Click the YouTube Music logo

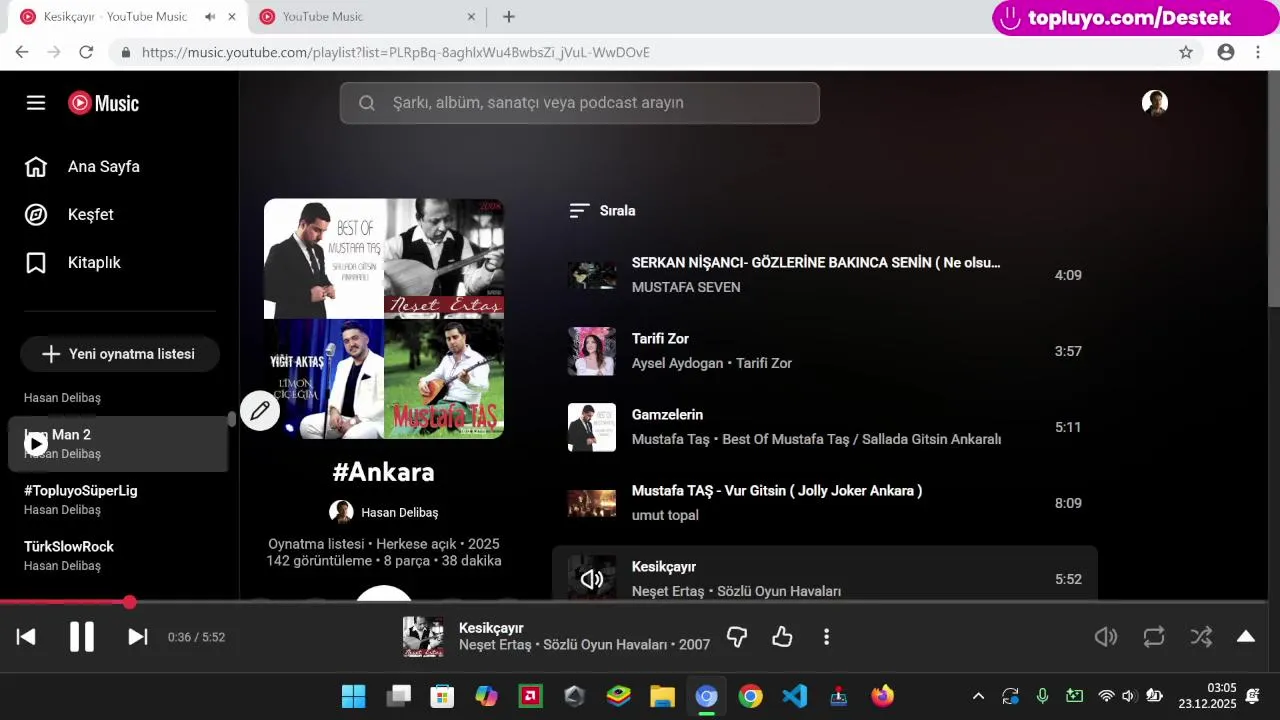click(103, 103)
